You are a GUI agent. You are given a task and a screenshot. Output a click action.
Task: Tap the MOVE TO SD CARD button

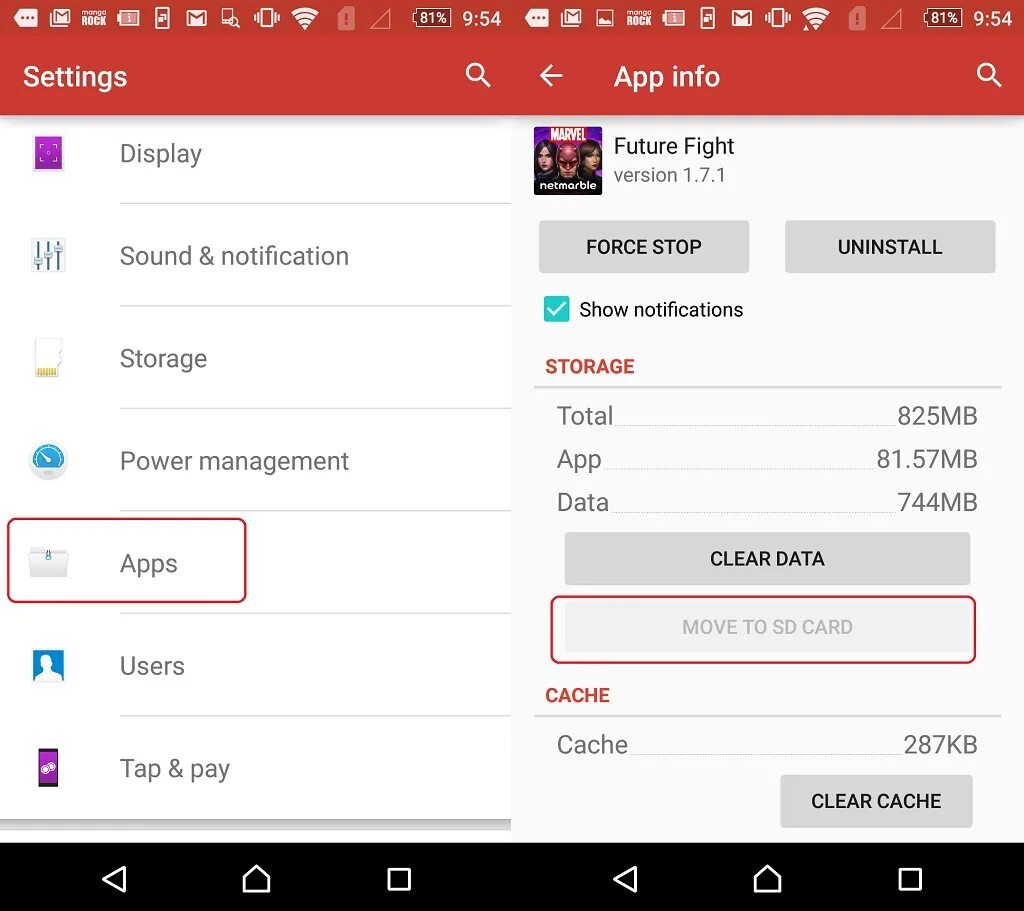767,627
